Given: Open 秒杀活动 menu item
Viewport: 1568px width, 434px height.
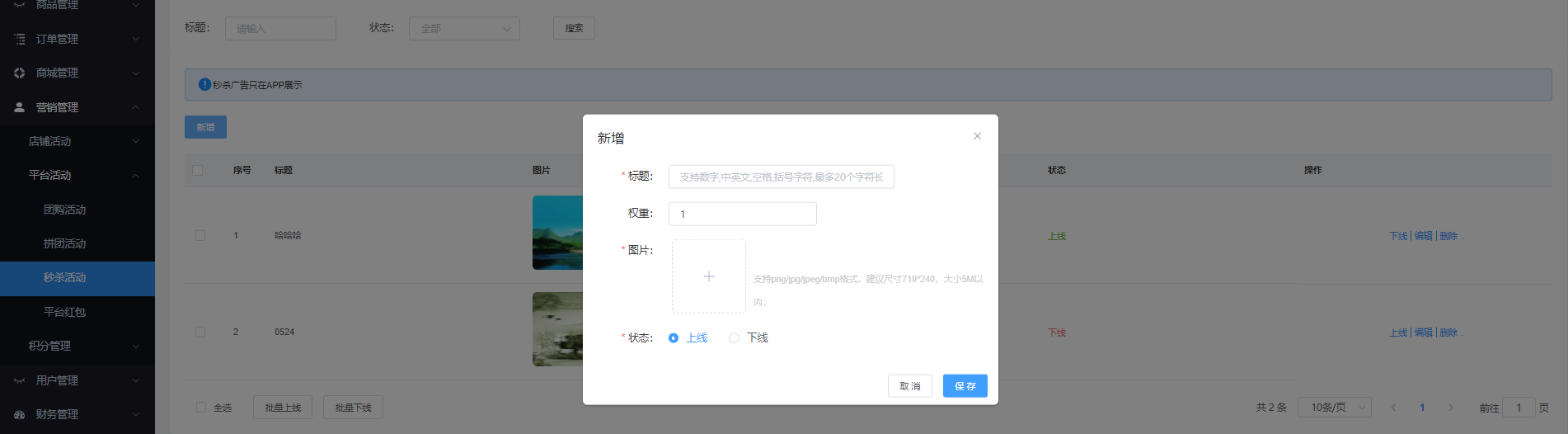Looking at the screenshot, I should (65, 278).
